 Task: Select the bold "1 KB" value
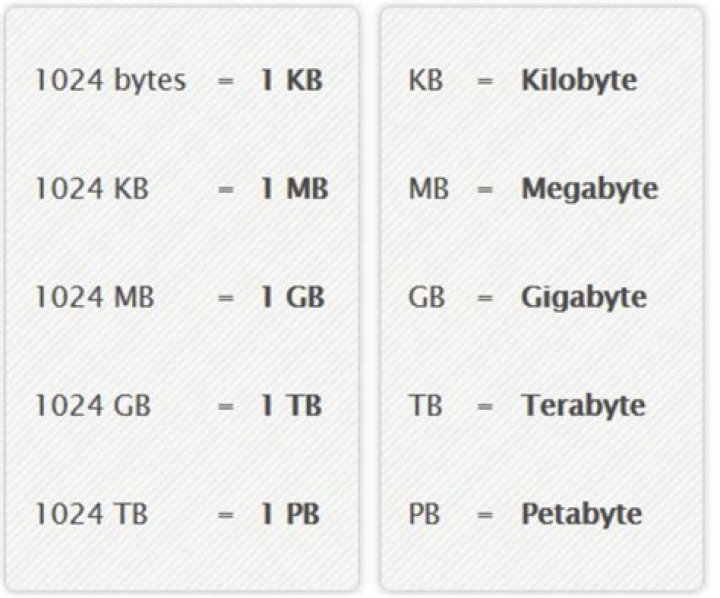click(292, 81)
